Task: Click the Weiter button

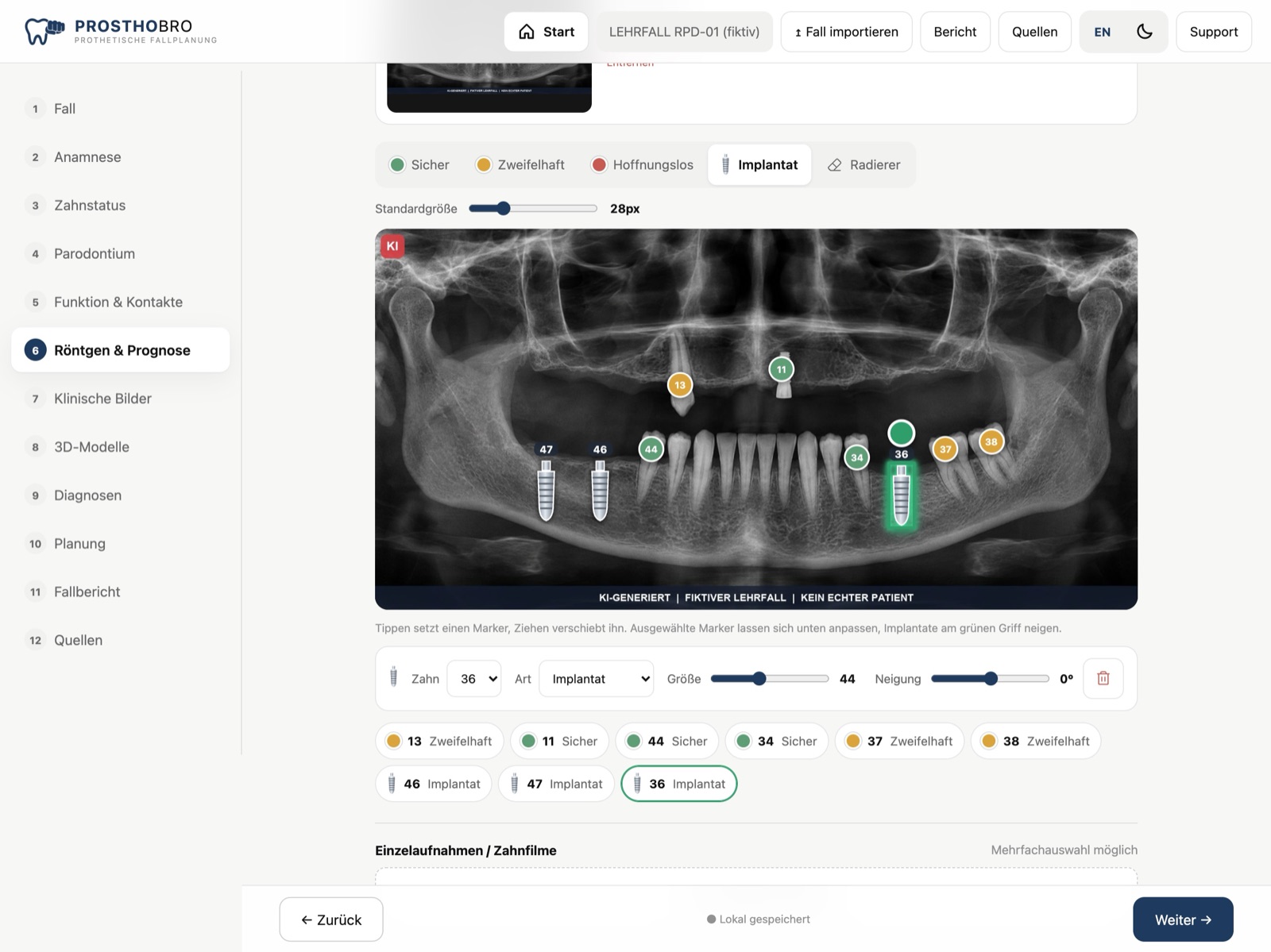Action: click(x=1183, y=919)
